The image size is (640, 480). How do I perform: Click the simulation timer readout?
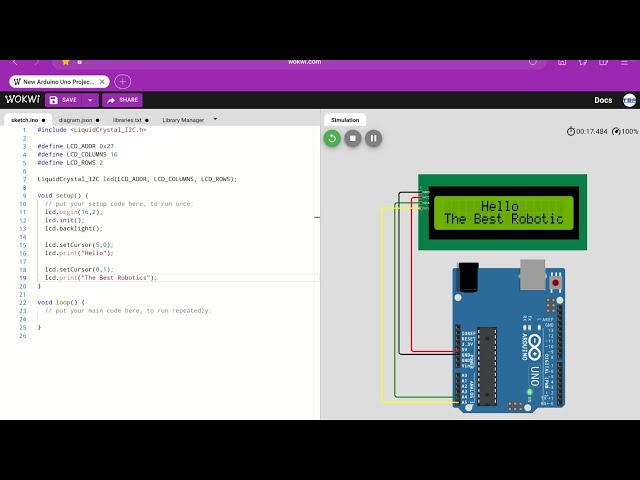coord(587,131)
